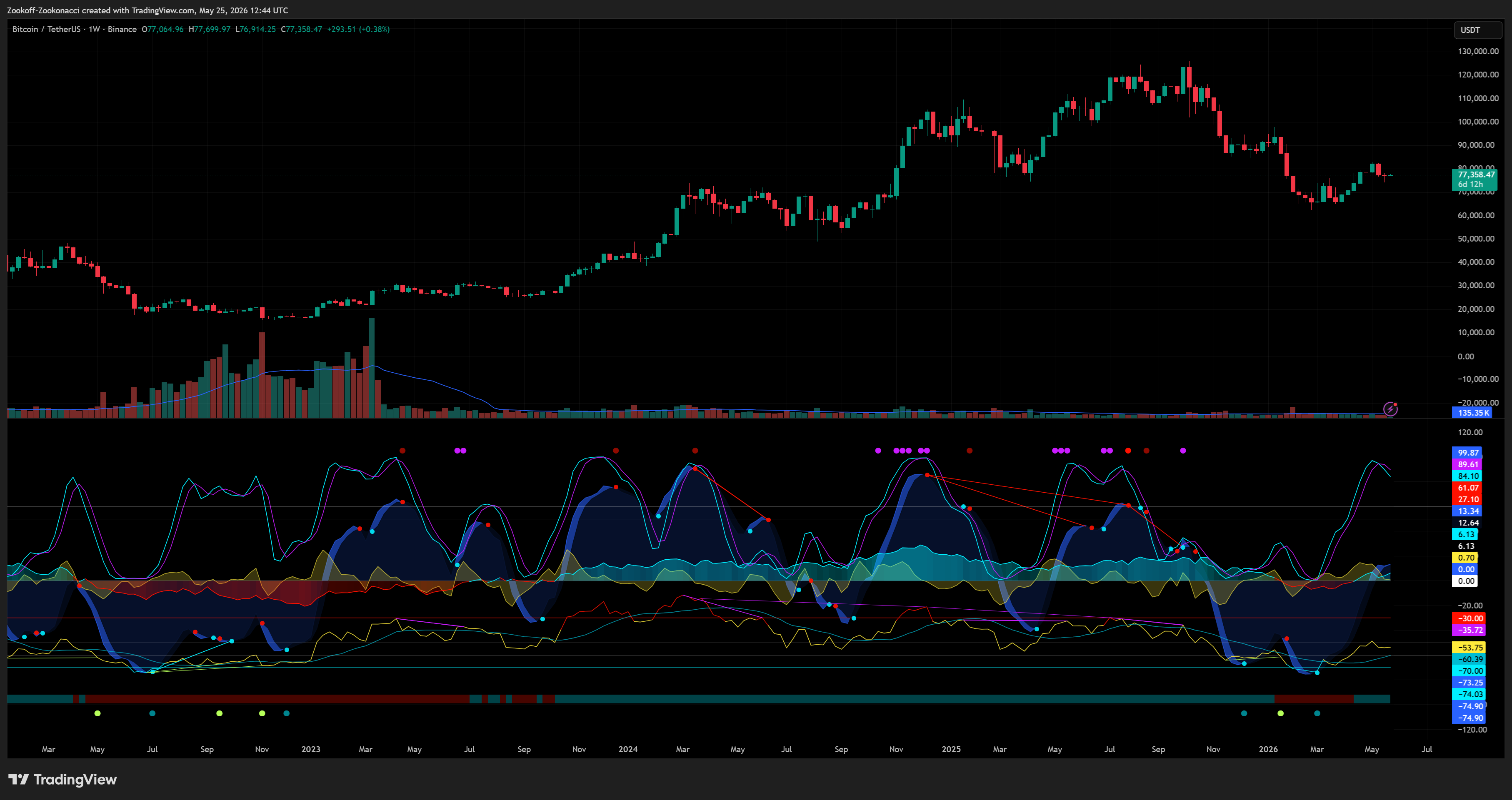Click the cyan 84.10 indicator value
The width and height of the screenshot is (1512, 800).
(1467, 476)
